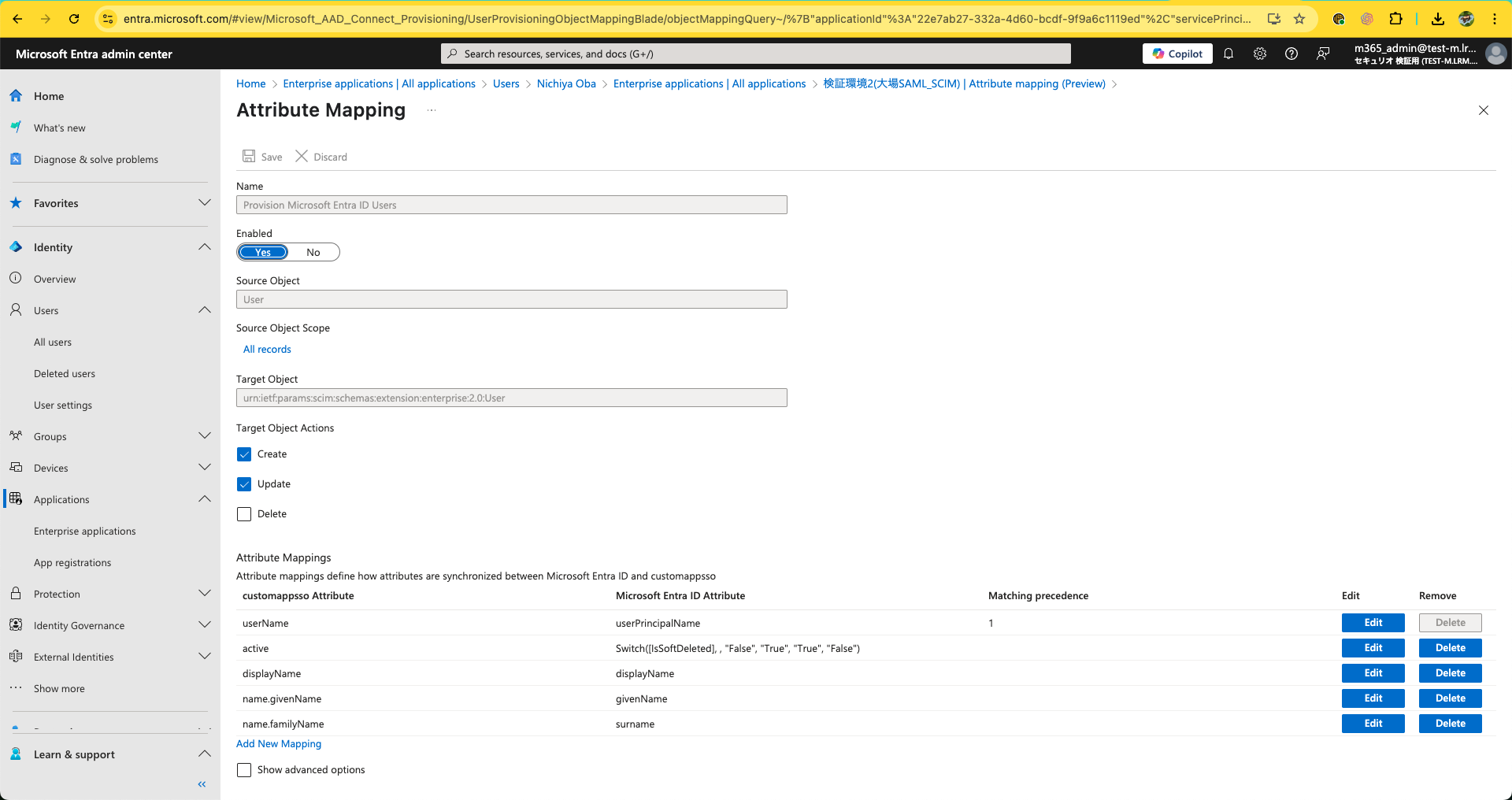
Task: Click Delete for active mapping
Action: coord(1450,648)
